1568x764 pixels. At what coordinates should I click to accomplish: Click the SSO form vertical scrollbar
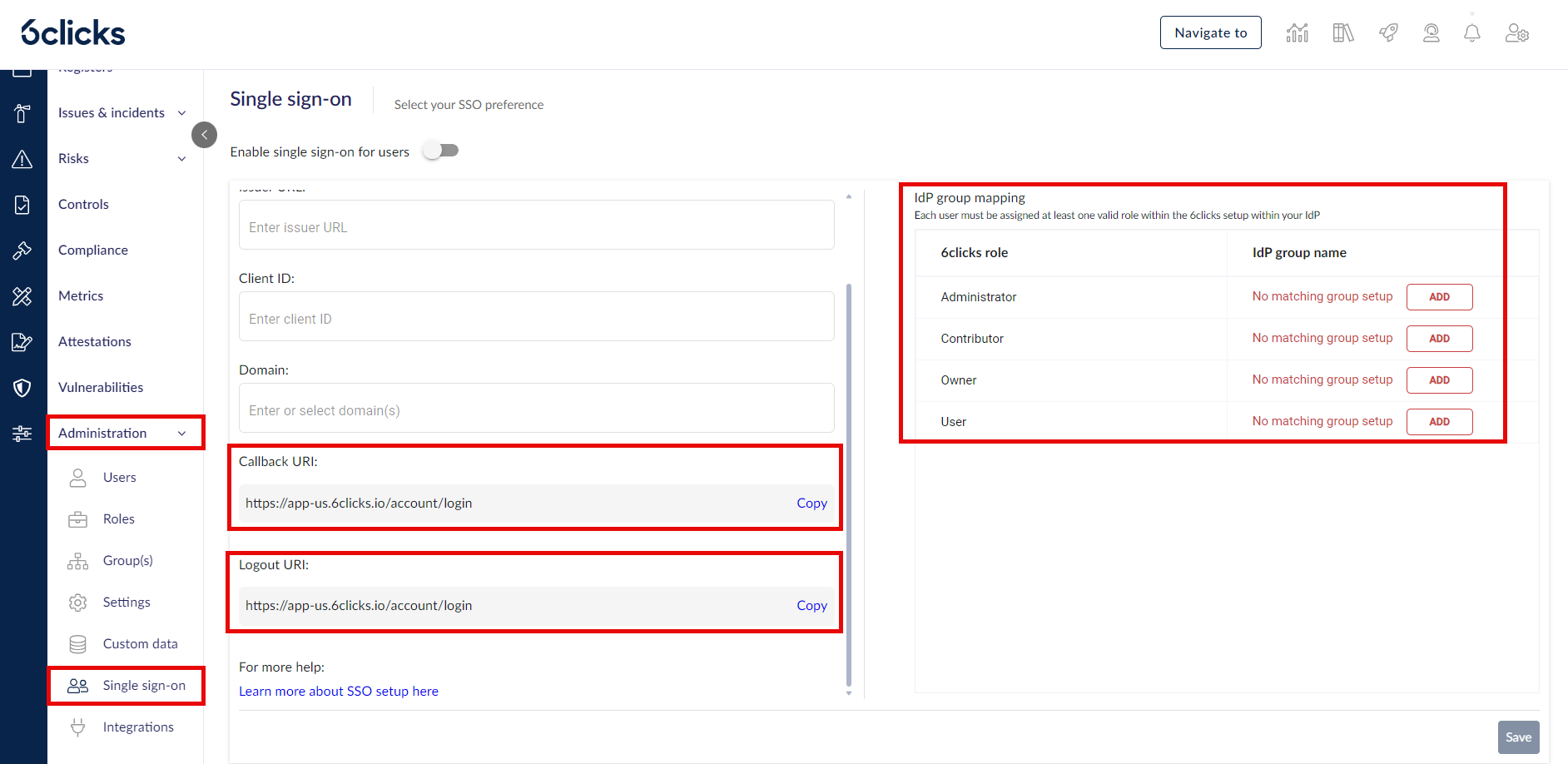point(849,484)
